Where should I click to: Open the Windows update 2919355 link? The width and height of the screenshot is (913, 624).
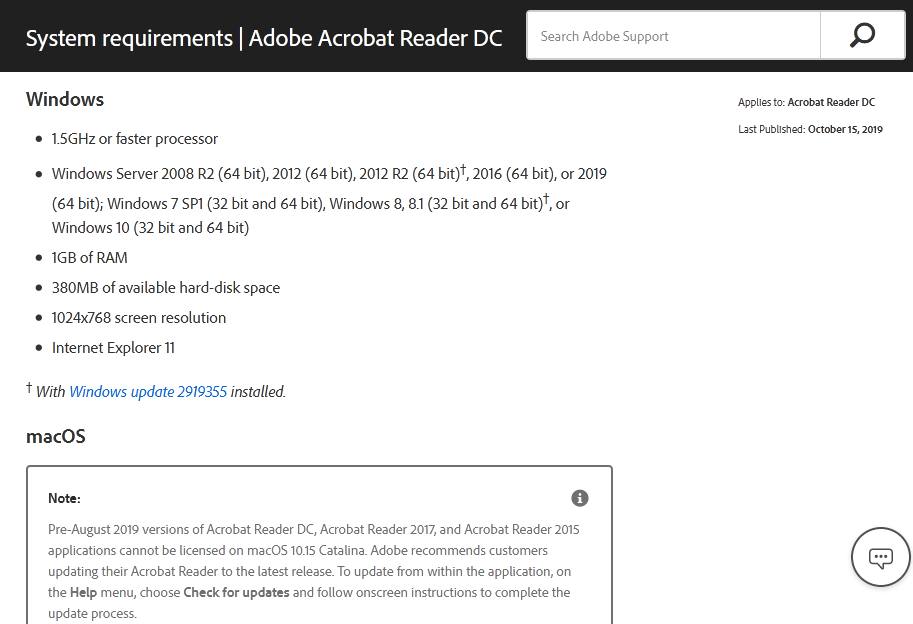(x=148, y=391)
